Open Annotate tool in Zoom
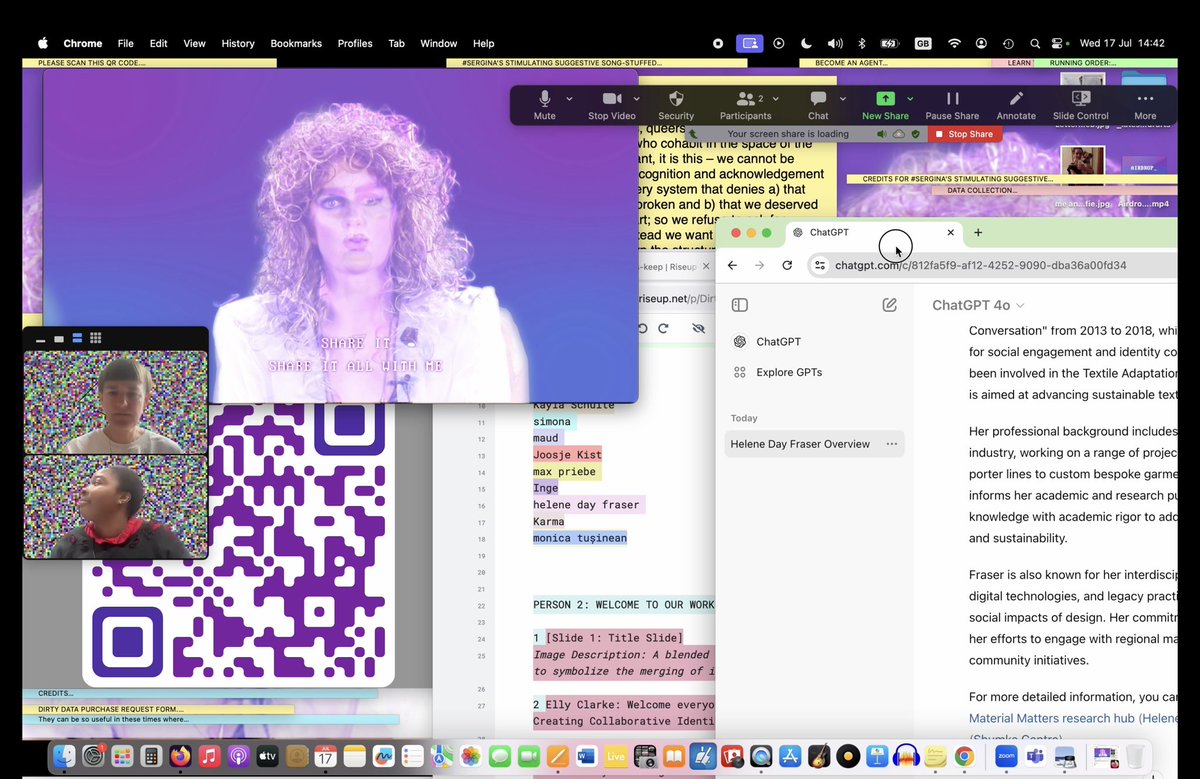 tap(1016, 105)
